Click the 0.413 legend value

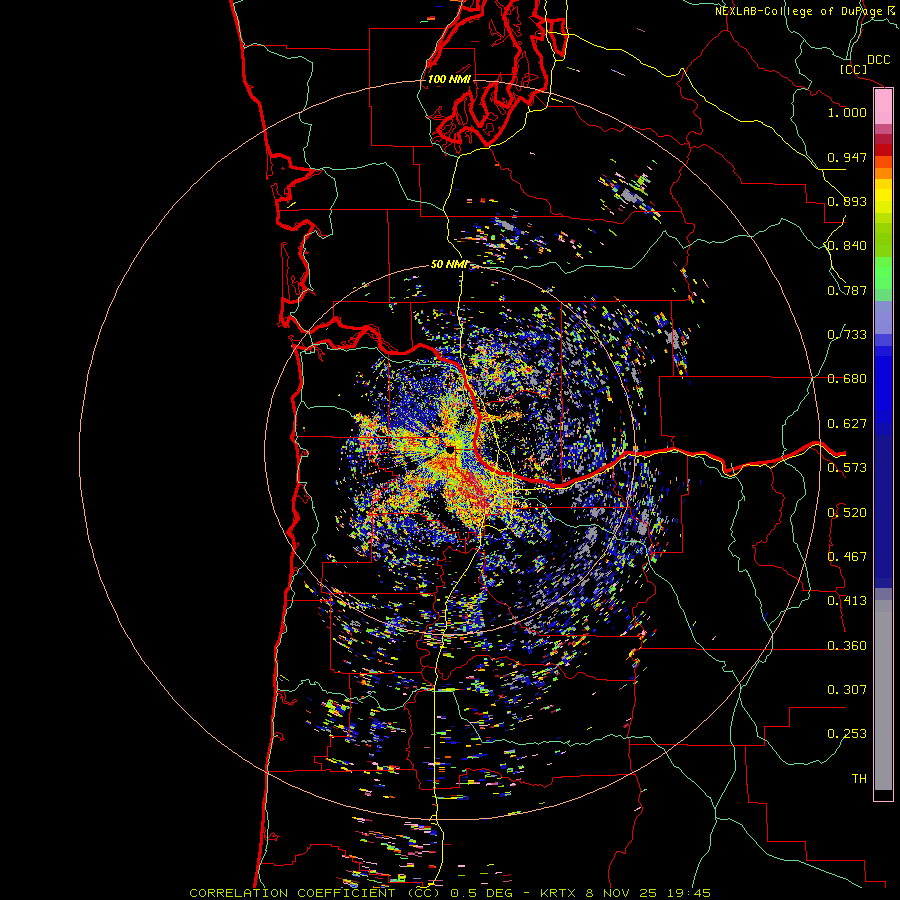pos(847,601)
